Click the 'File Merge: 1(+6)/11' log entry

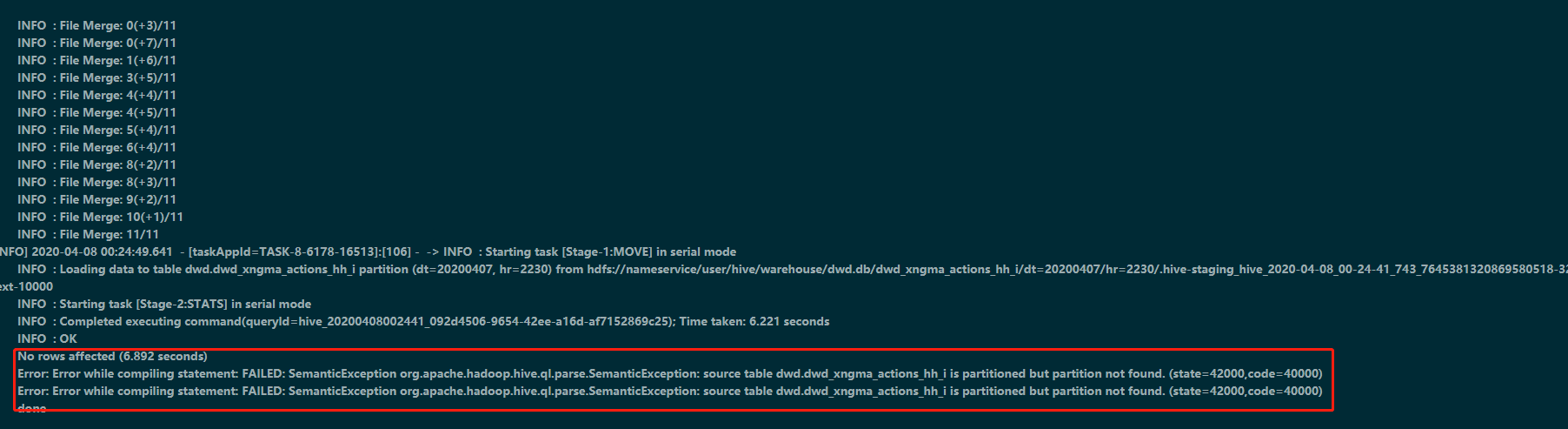coord(96,60)
